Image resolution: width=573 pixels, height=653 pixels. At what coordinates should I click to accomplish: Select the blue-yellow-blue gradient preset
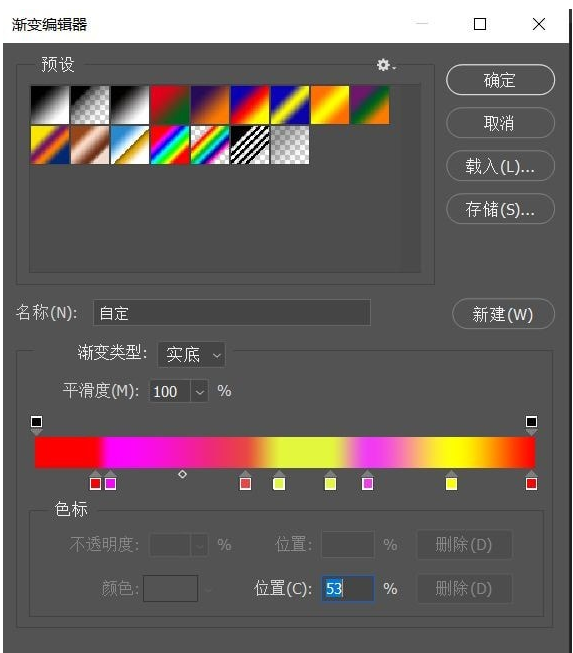290,105
